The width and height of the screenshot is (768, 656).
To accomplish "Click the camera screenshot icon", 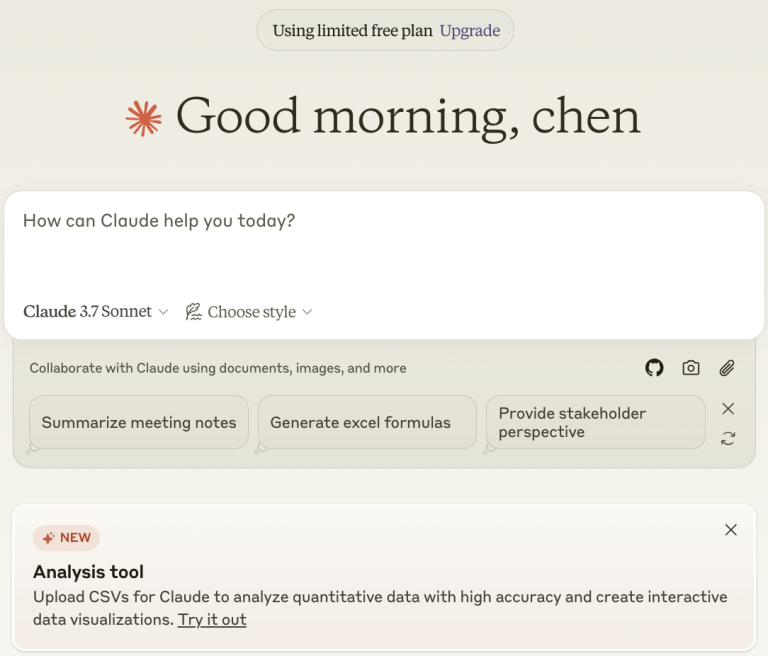I will [691, 368].
